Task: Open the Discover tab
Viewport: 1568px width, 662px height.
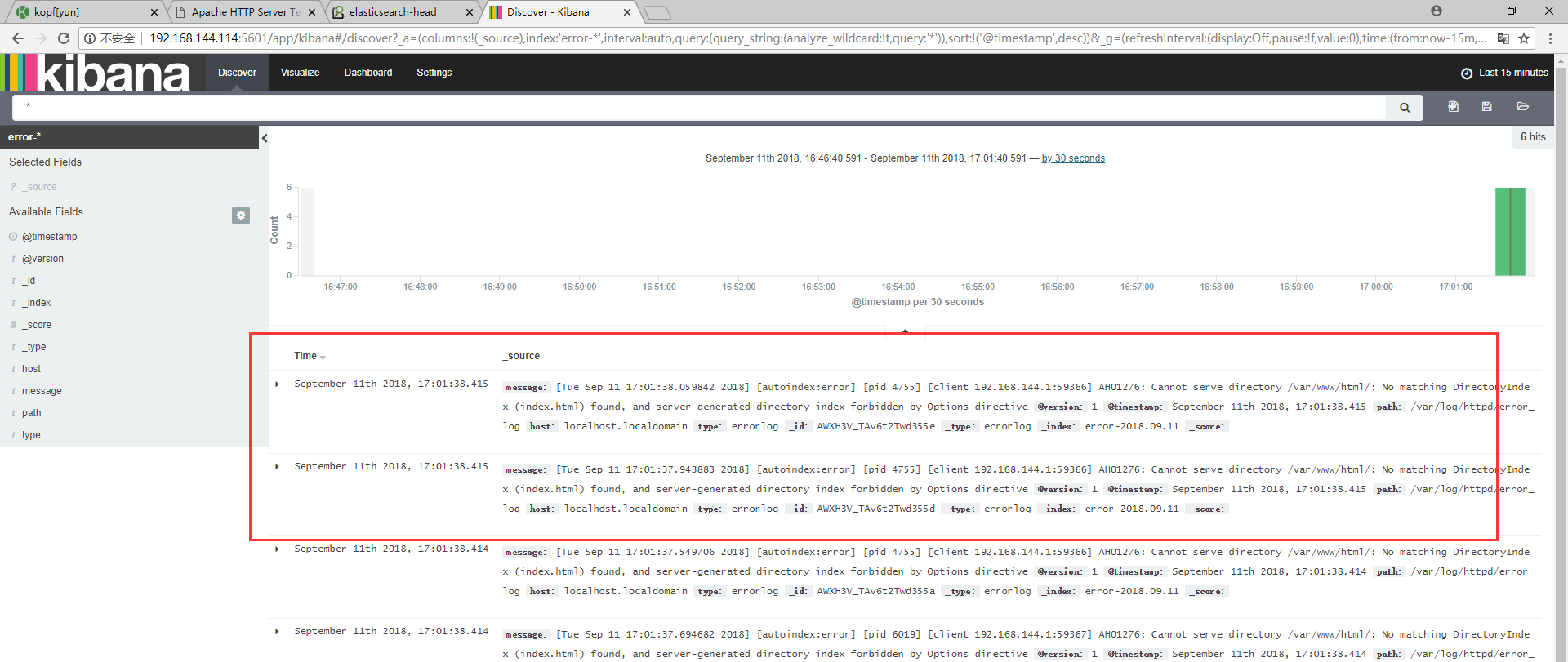Action: click(237, 73)
